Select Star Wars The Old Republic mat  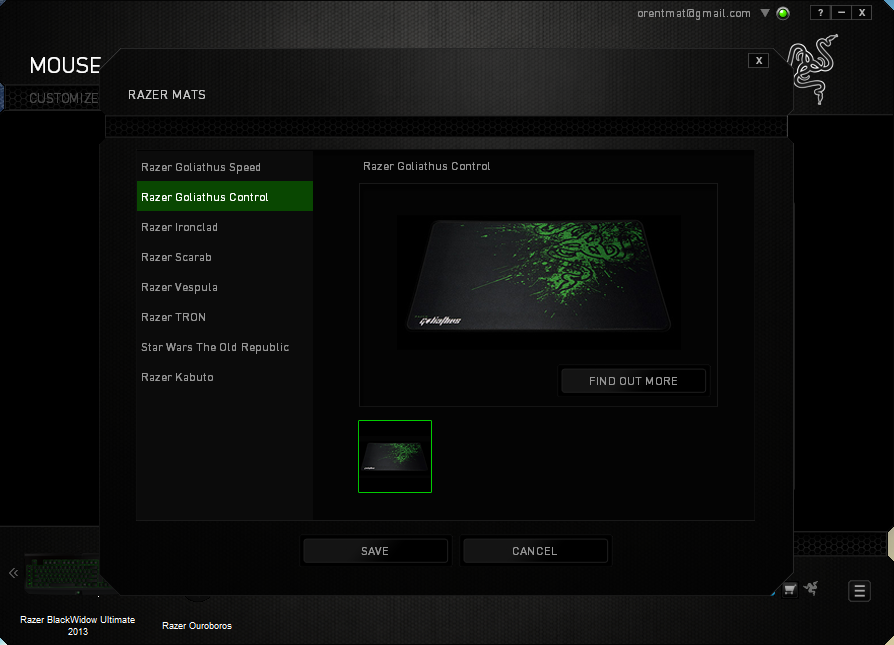(x=225, y=347)
